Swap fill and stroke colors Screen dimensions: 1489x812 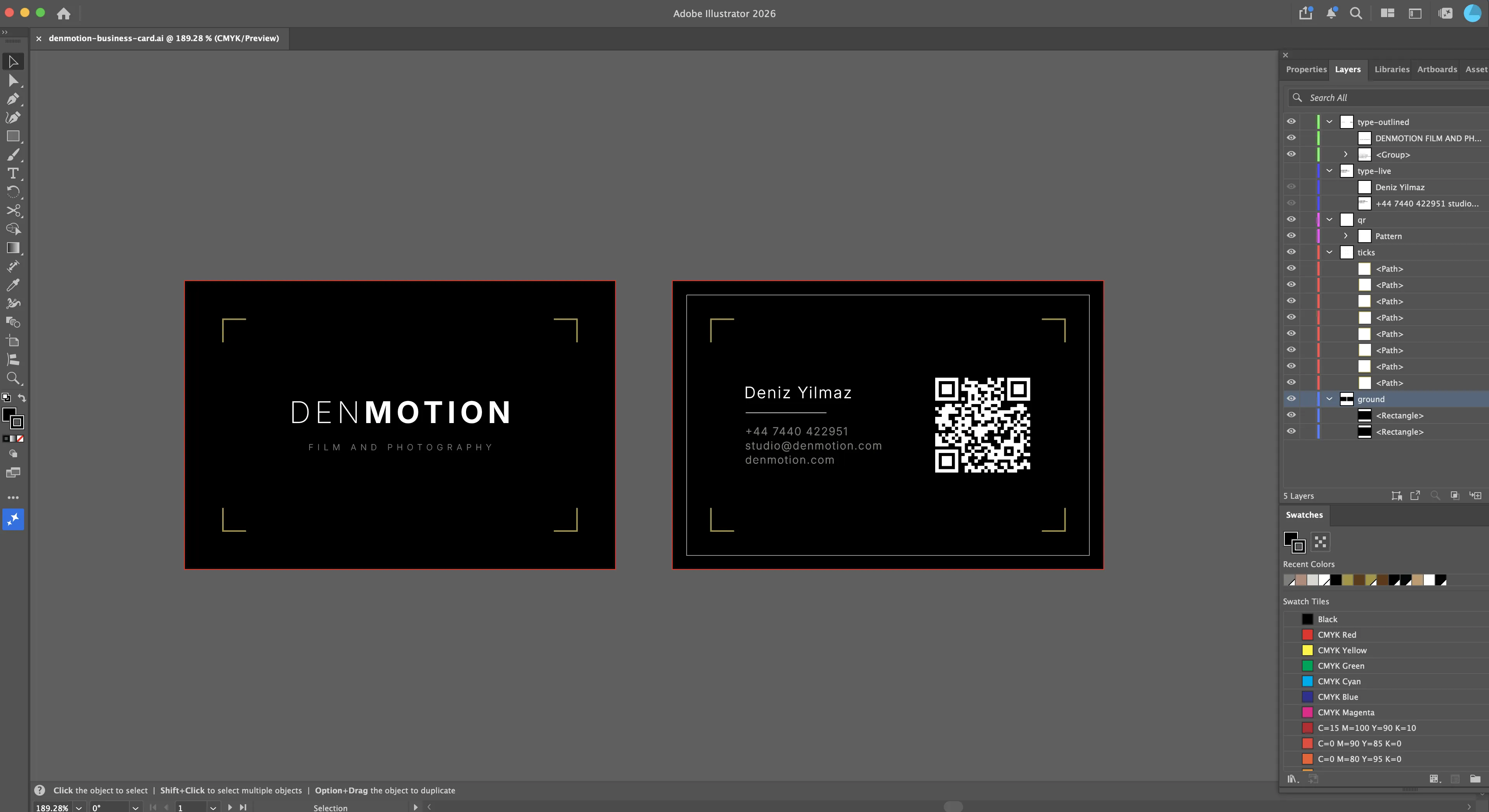point(22,398)
